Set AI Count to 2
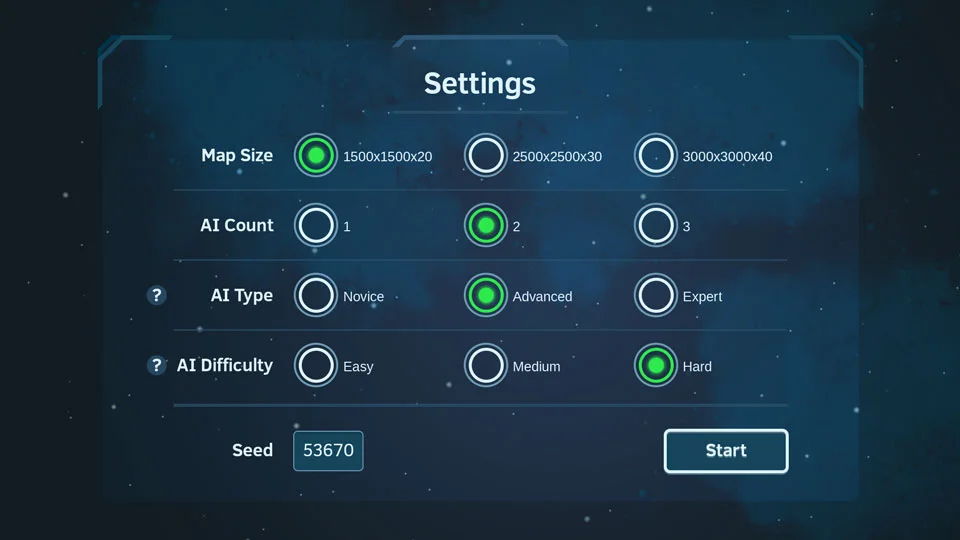This screenshot has height=540, width=960. pyautogui.click(x=486, y=226)
